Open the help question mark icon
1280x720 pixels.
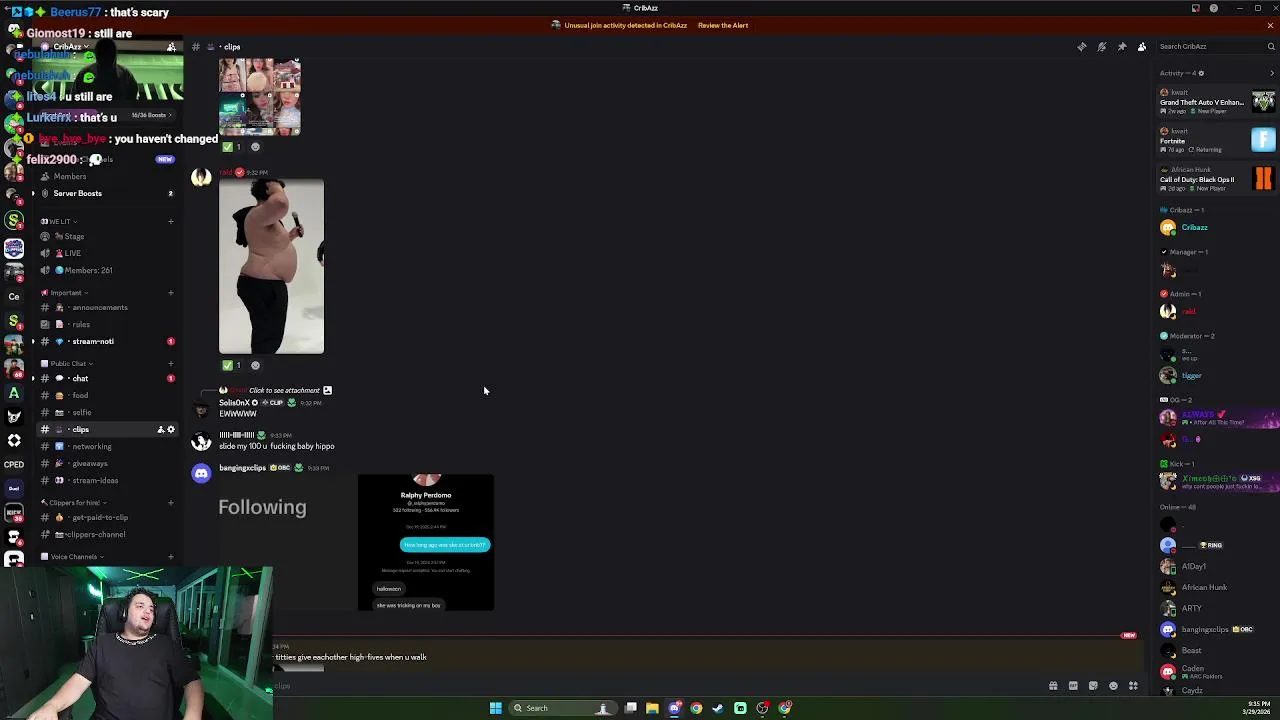pyautogui.click(x=1214, y=8)
